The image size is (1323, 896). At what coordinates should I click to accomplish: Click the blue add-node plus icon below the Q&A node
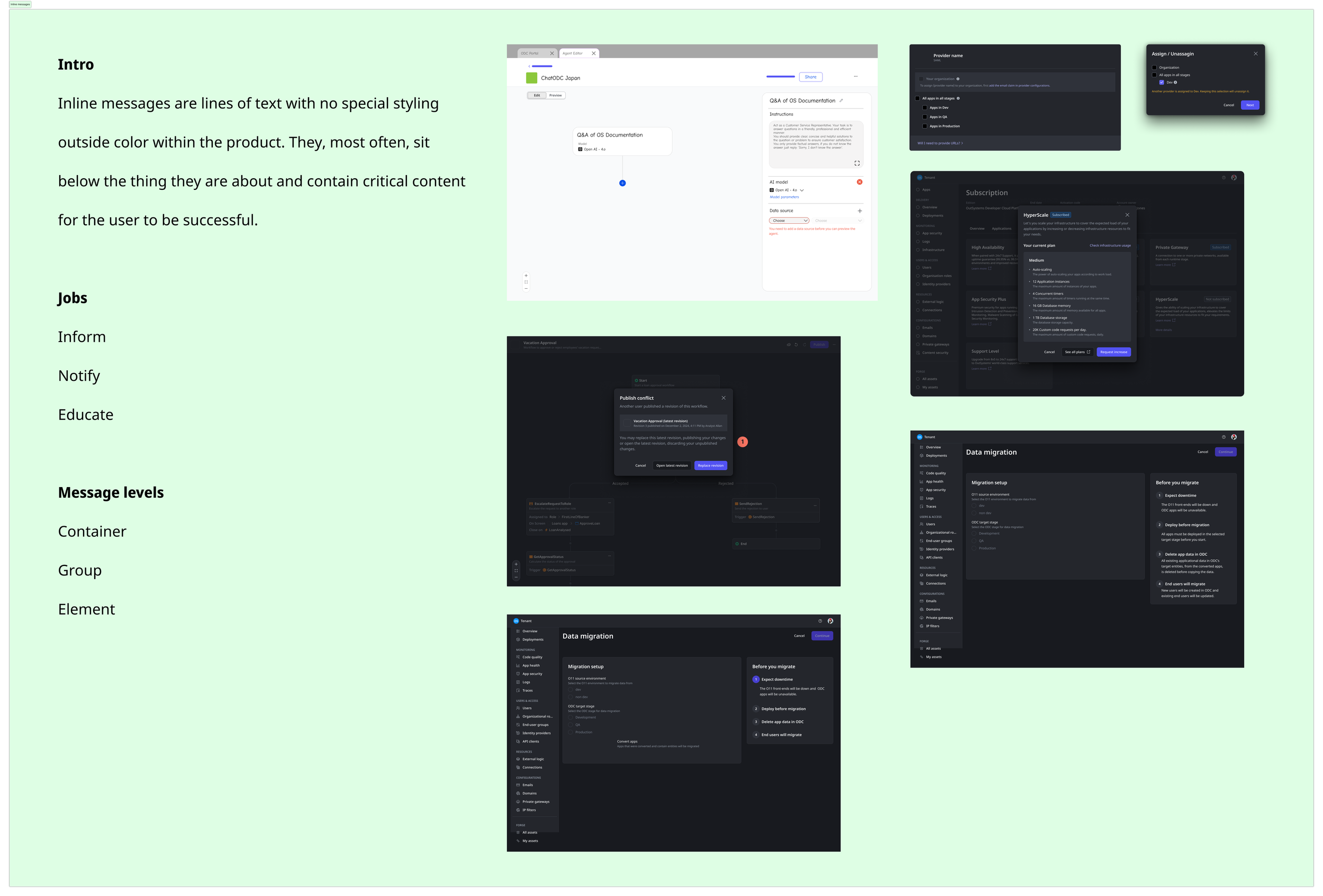tap(622, 183)
